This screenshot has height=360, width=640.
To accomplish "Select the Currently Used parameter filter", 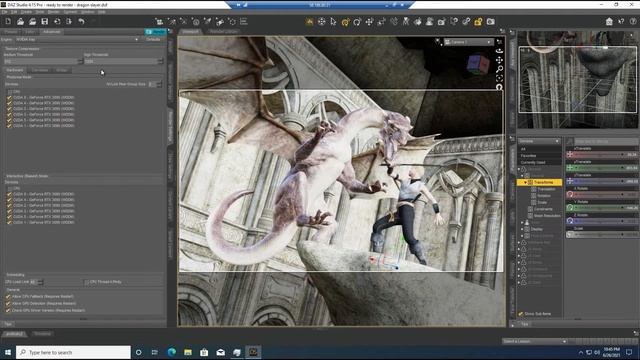I will [533, 162].
